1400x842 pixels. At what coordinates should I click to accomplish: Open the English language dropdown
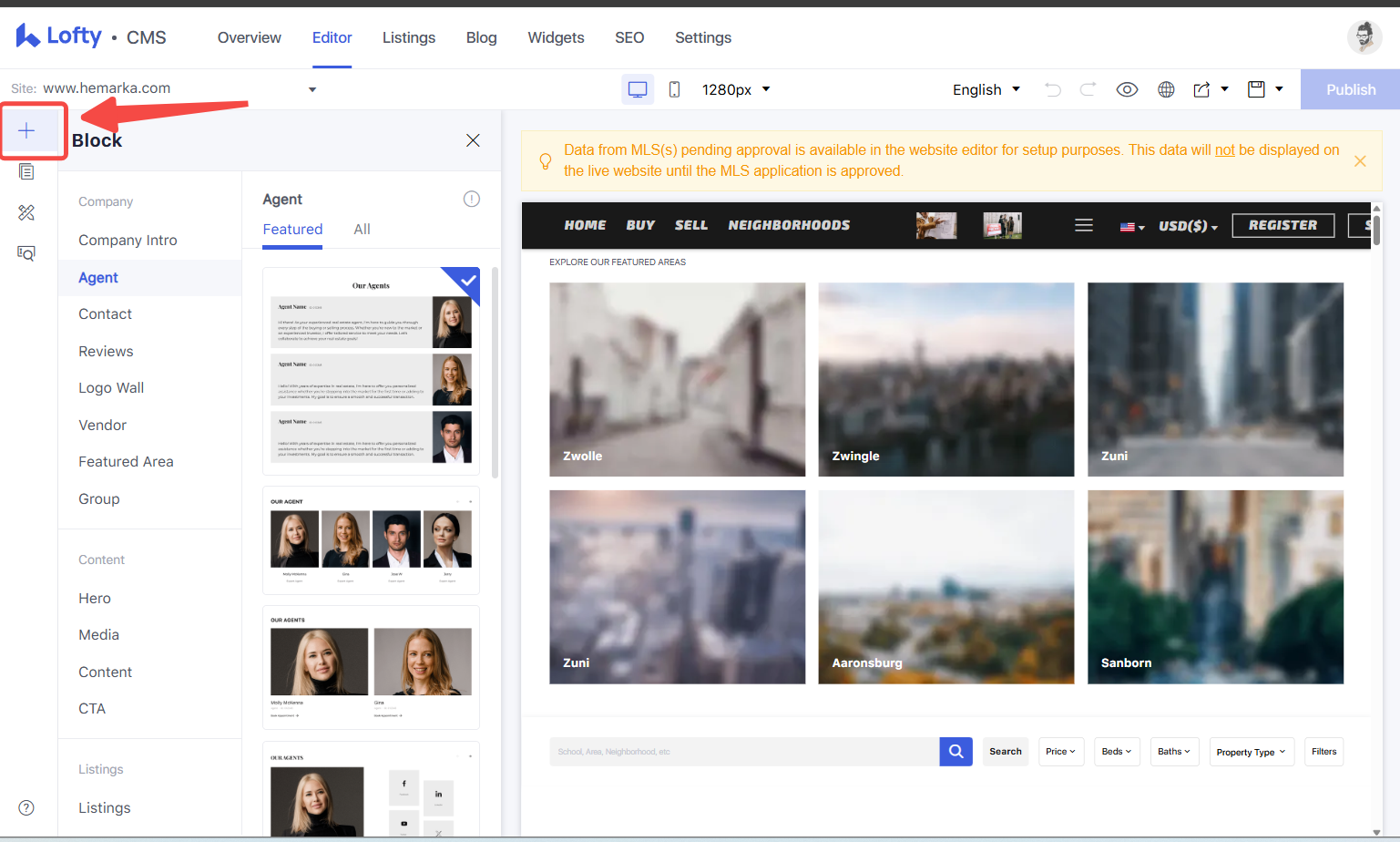click(986, 89)
